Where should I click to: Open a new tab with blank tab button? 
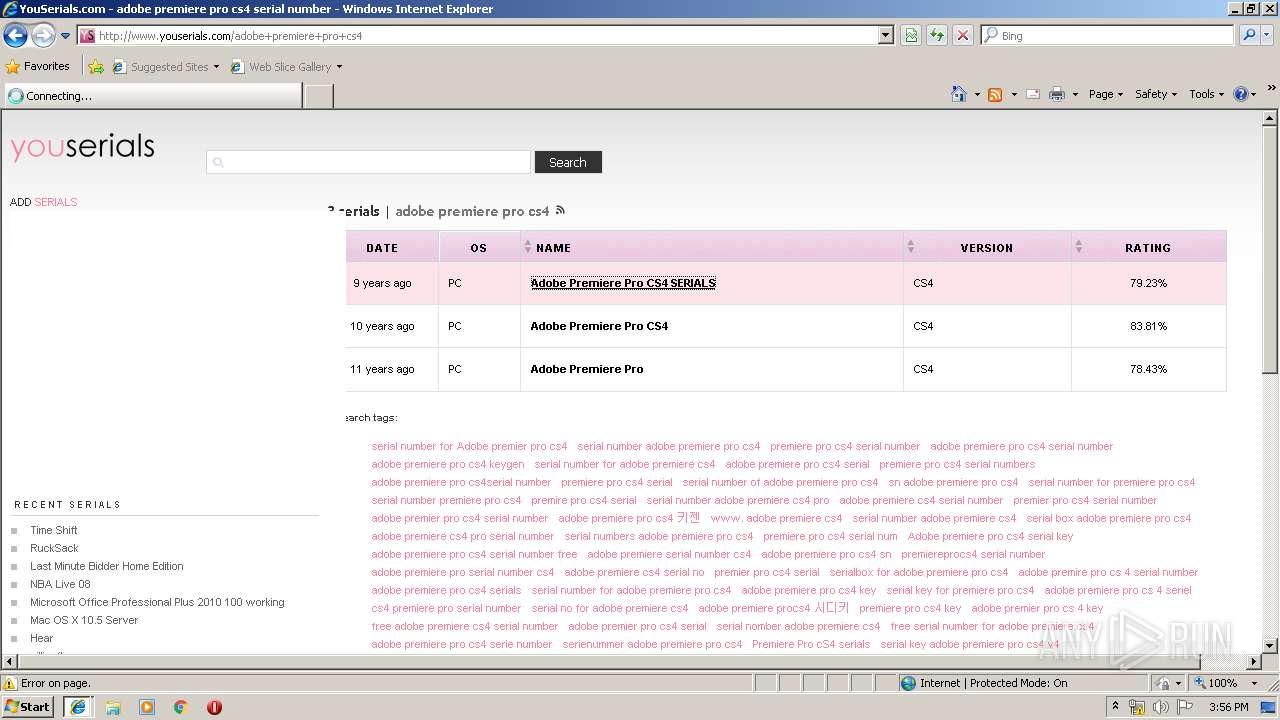[x=318, y=96]
